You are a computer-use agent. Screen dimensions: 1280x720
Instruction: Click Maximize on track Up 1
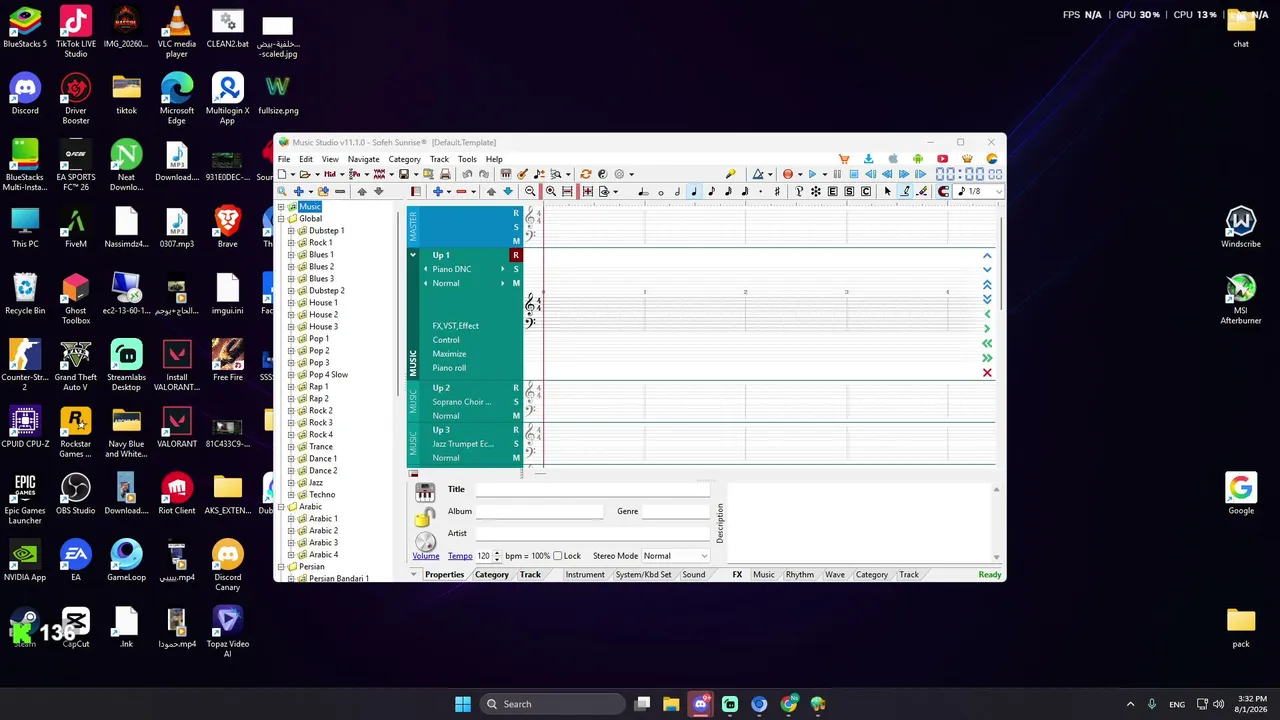click(x=449, y=354)
